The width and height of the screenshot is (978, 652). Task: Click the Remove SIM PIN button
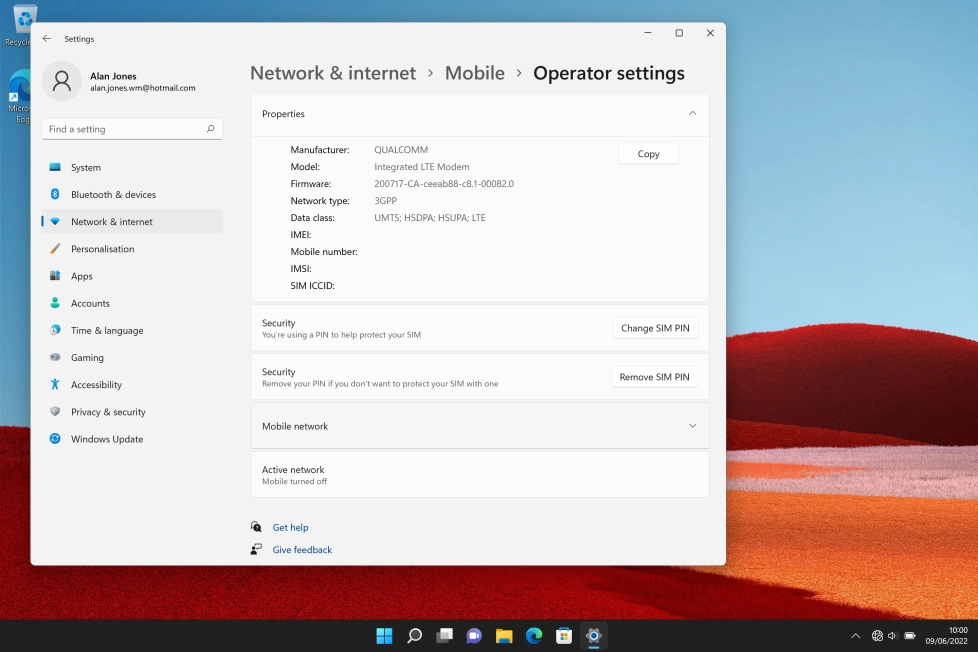tap(654, 377)
